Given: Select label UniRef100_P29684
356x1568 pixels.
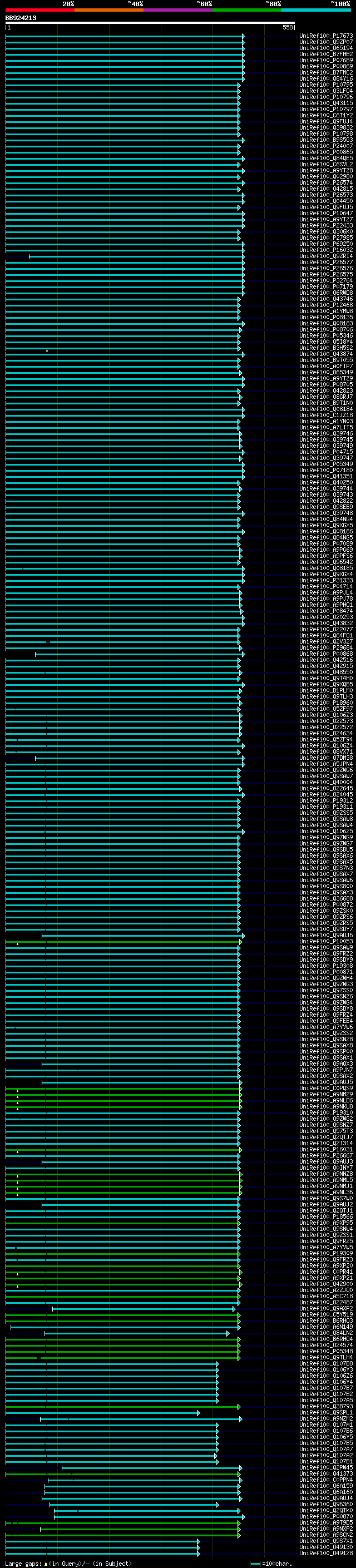Looking at the screenshot, I should [326, 647].
